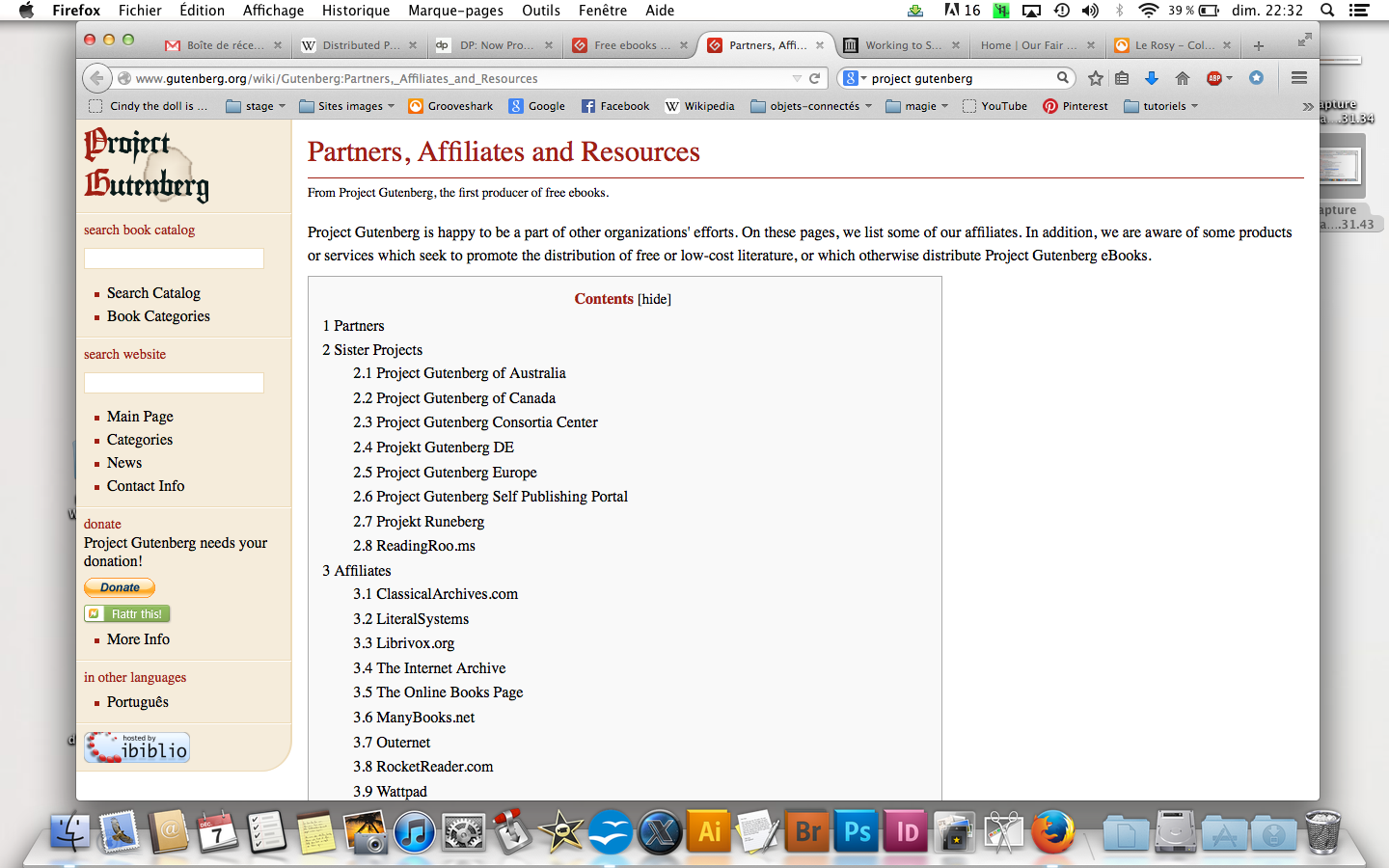Show bookmarks list icon in toolbar
Image resolution: width=1389 pixels, height=868 pixels.
click(1122, 78)
